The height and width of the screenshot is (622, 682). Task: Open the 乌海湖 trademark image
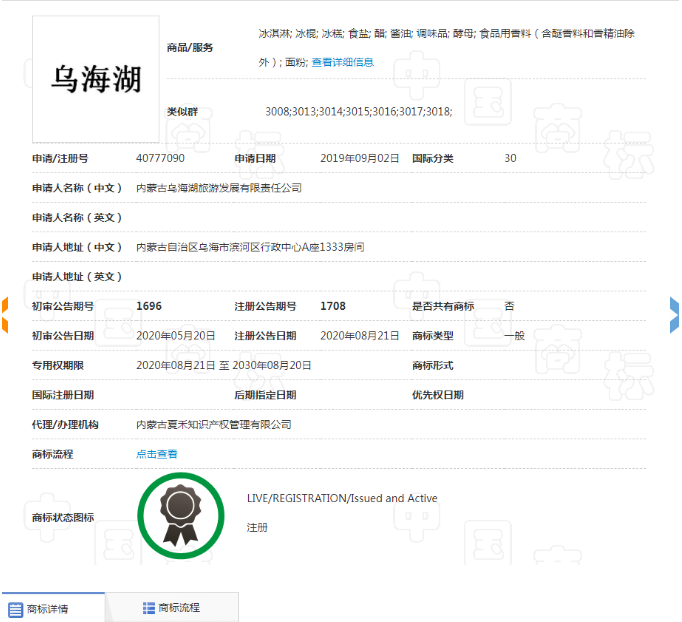(96, 79)
